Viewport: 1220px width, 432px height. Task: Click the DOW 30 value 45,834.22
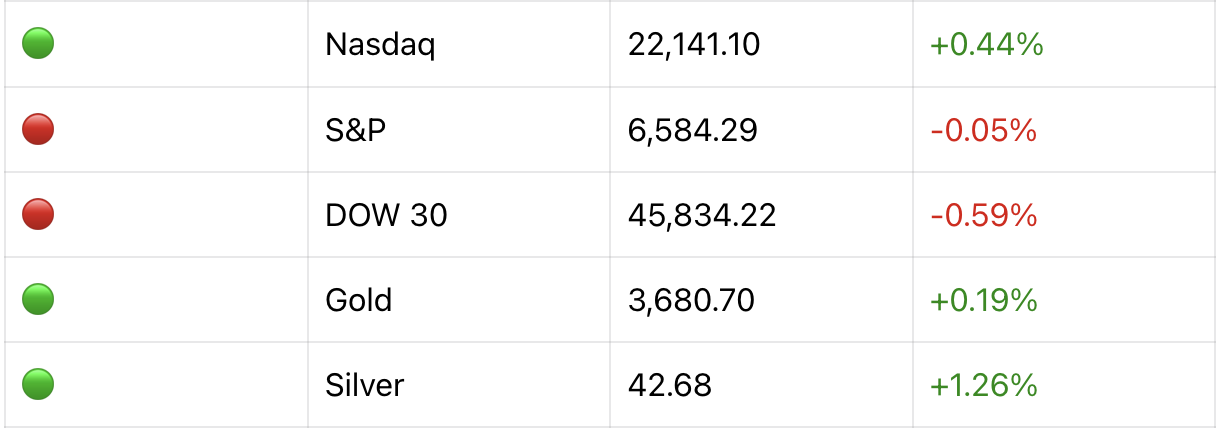click(702, 215)
